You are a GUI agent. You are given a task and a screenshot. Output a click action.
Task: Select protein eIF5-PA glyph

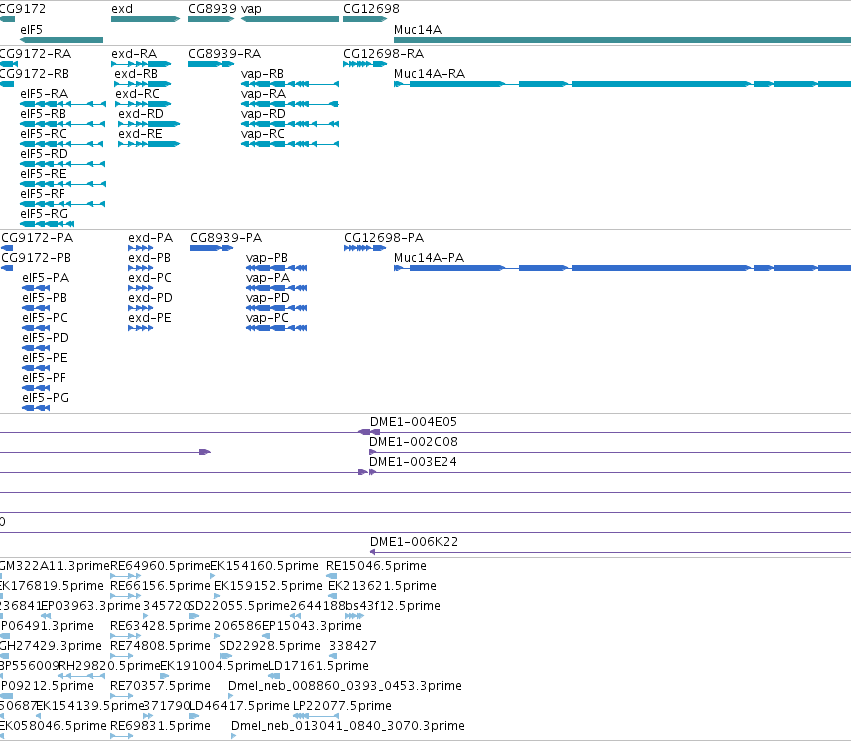point(36,288)
